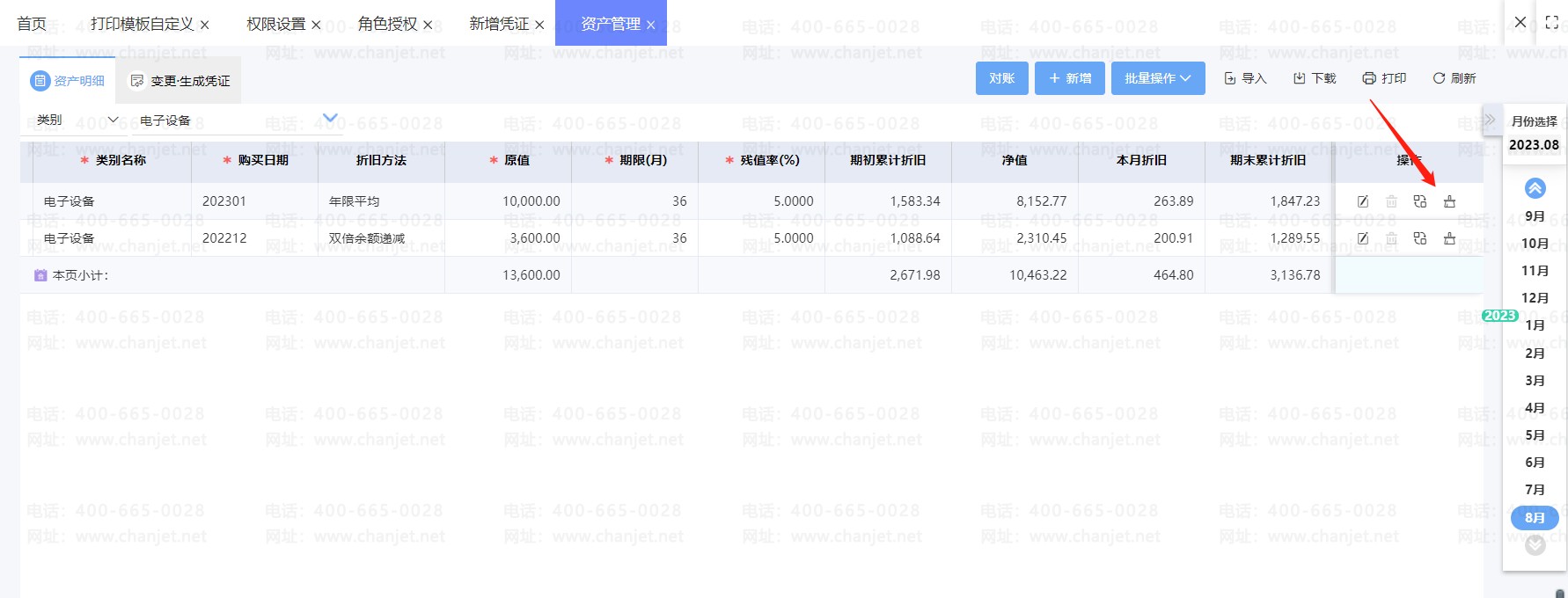This screenshot has width=1568, height=598.
Task: Open the 变更·生成凭证 sub-tab
Action: (x=180, y=81)
